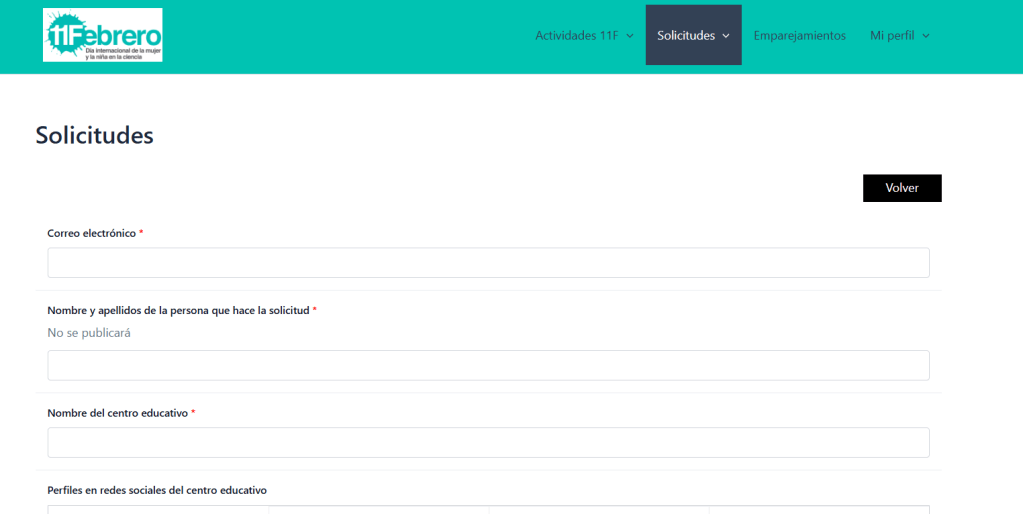The width and height of the screenshot is (1023, 514).
Task: Click the Correo electrónico label
Action: [x=91, y=233]
